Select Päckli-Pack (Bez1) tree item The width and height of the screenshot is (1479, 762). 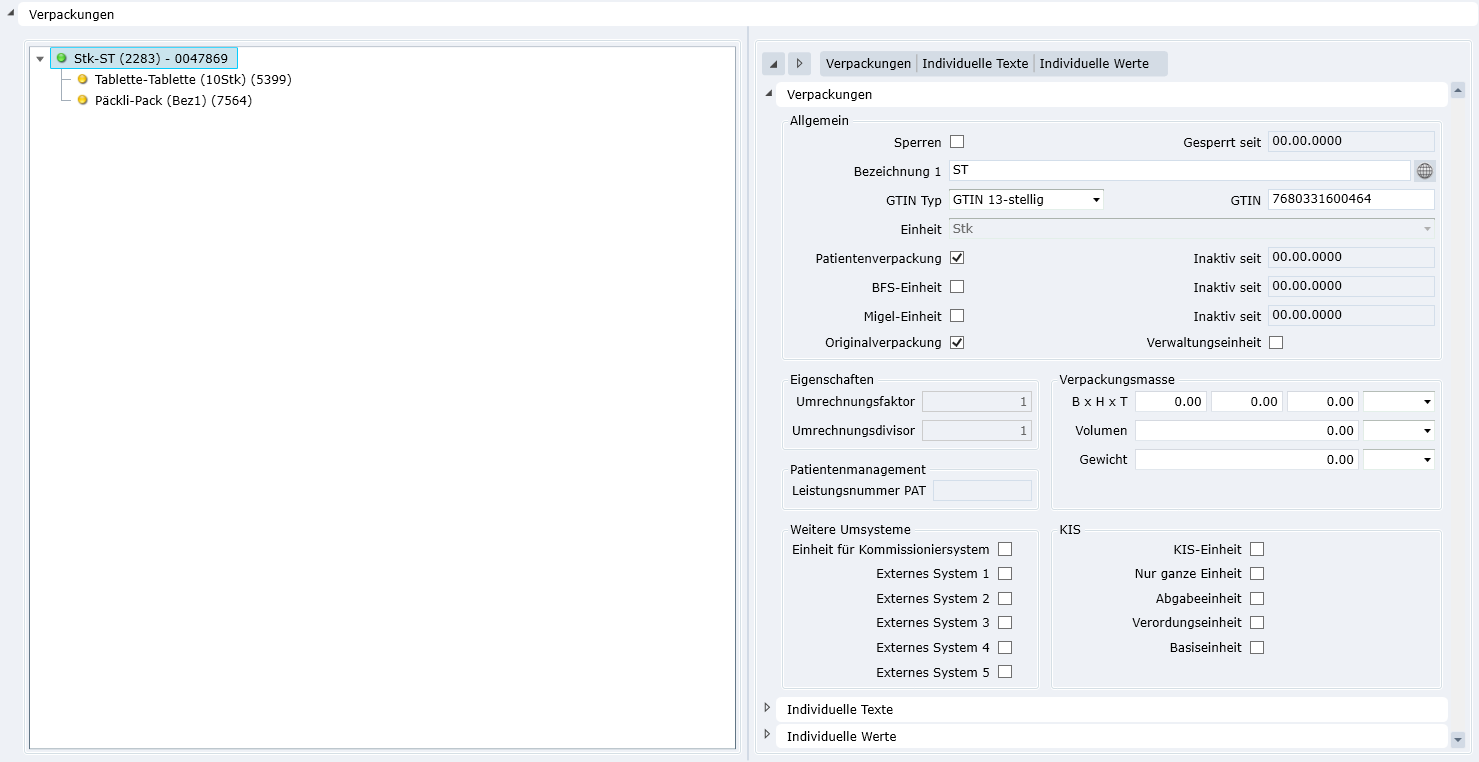pos(173,100)
